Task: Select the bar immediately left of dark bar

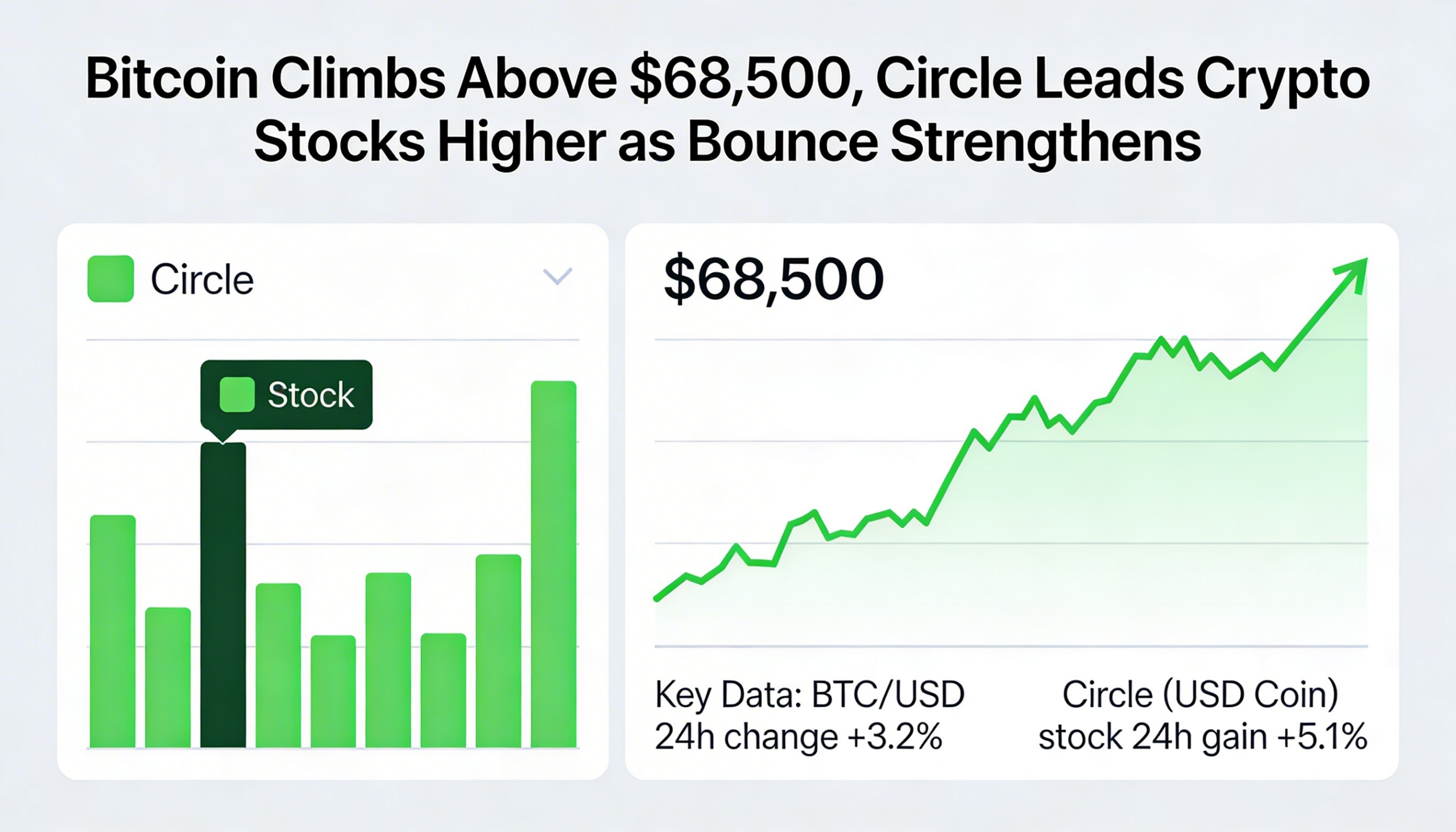Action: [x=168, y=677]
